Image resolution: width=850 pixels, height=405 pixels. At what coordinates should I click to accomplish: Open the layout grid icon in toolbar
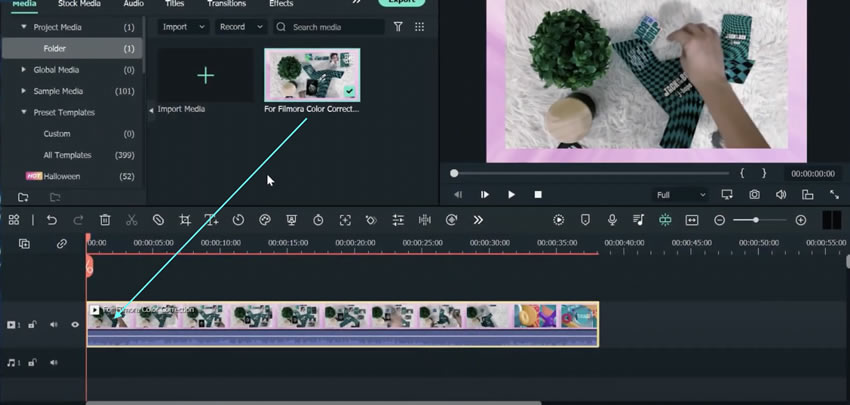(14, 220)
